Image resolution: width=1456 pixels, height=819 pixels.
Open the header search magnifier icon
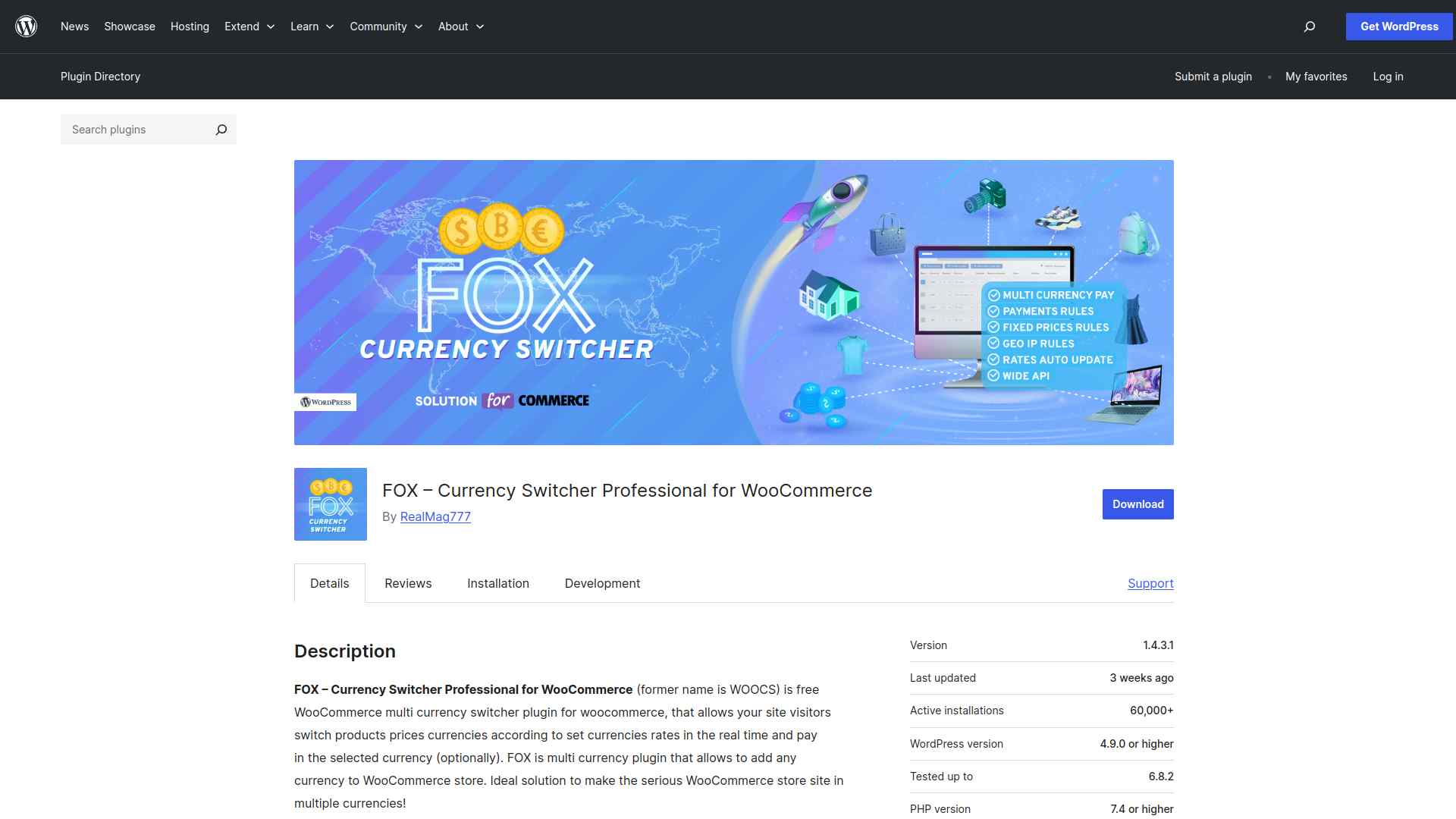pyautogui.click(x=1310, y=27)
